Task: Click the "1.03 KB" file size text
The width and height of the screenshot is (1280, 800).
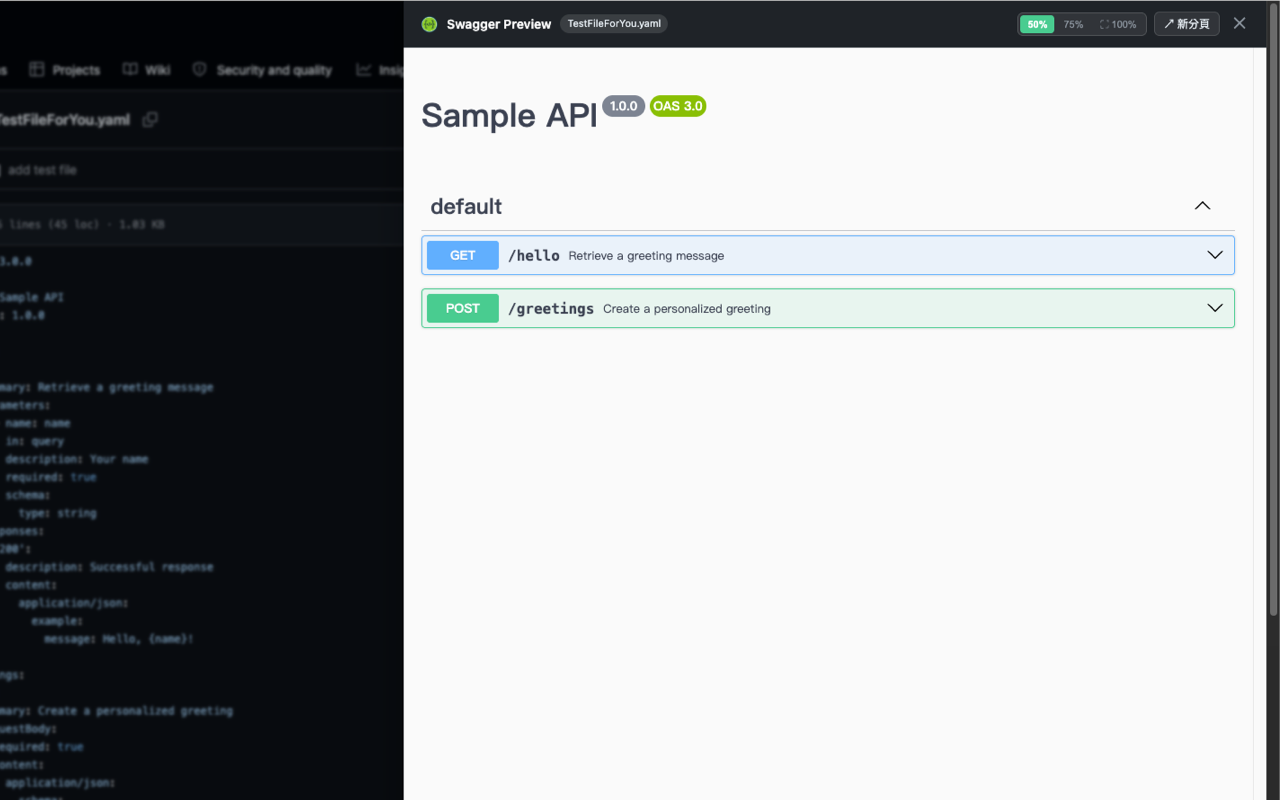Action: point(141,225)
